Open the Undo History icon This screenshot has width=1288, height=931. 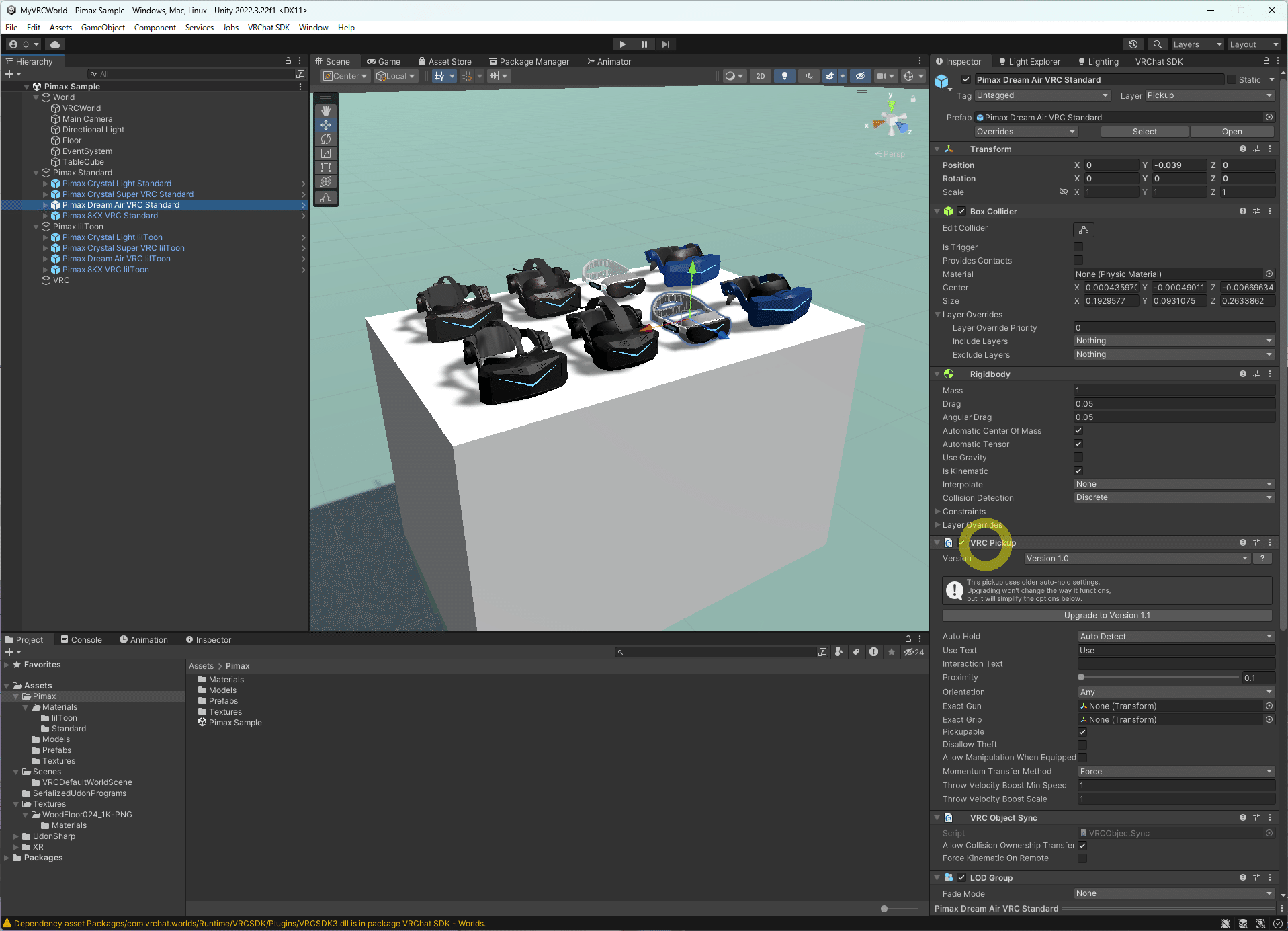1133,44
